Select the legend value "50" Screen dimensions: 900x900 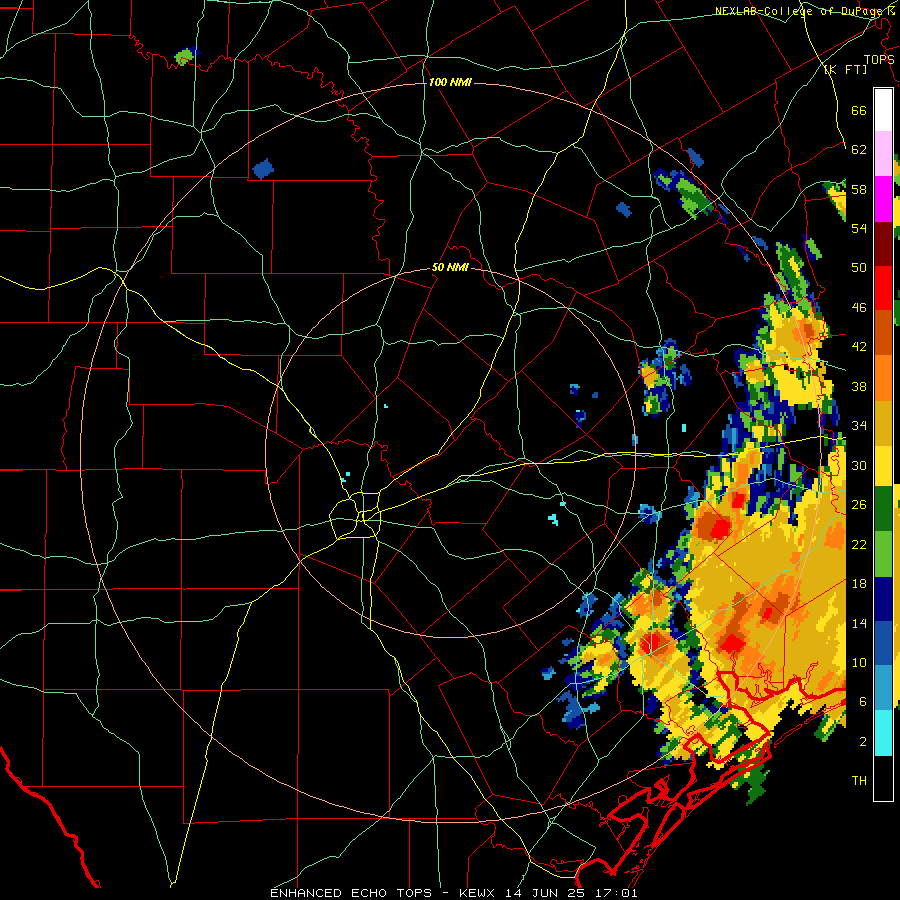(x=859, y=268)
